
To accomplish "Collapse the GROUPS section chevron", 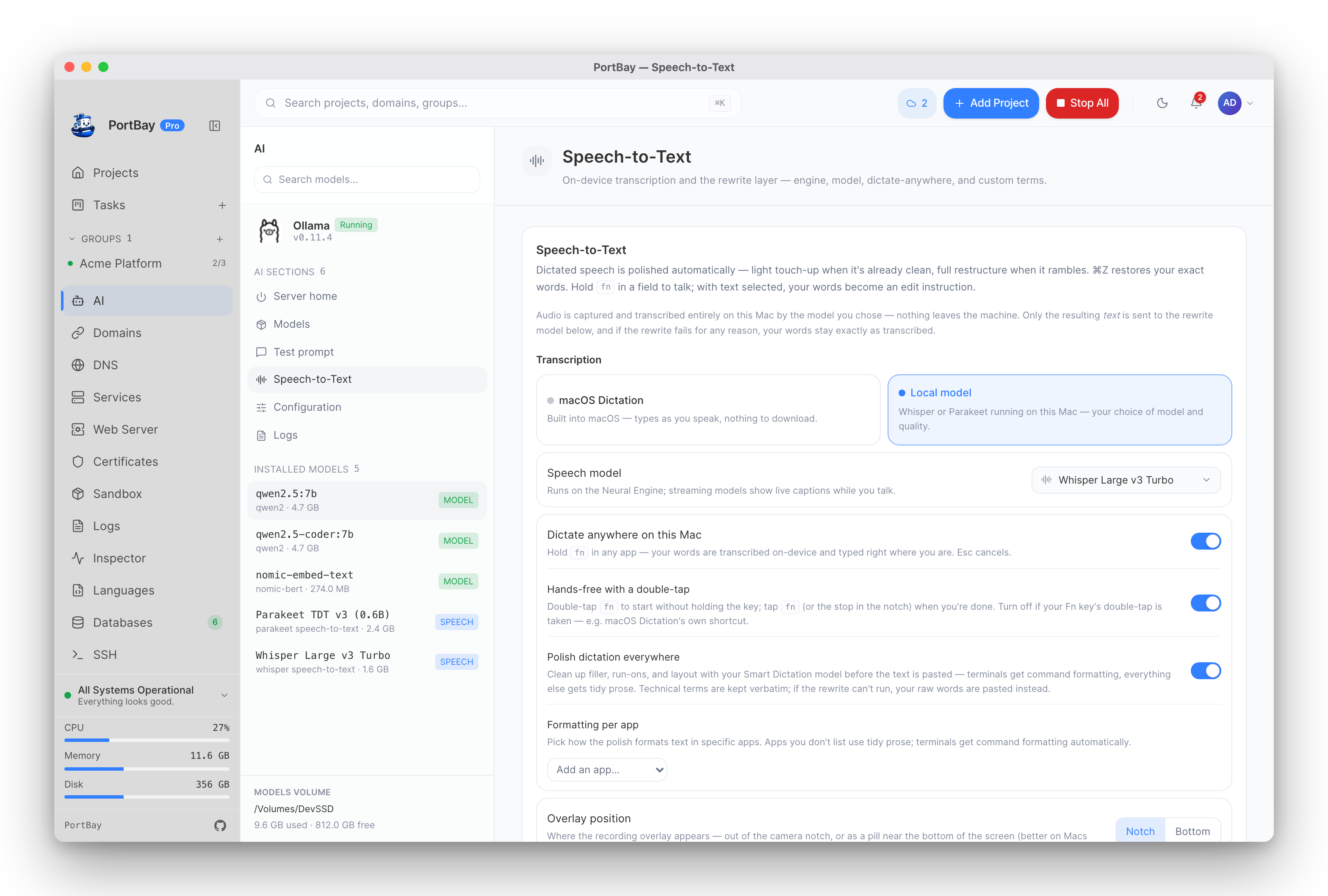I will click(72, 239).
